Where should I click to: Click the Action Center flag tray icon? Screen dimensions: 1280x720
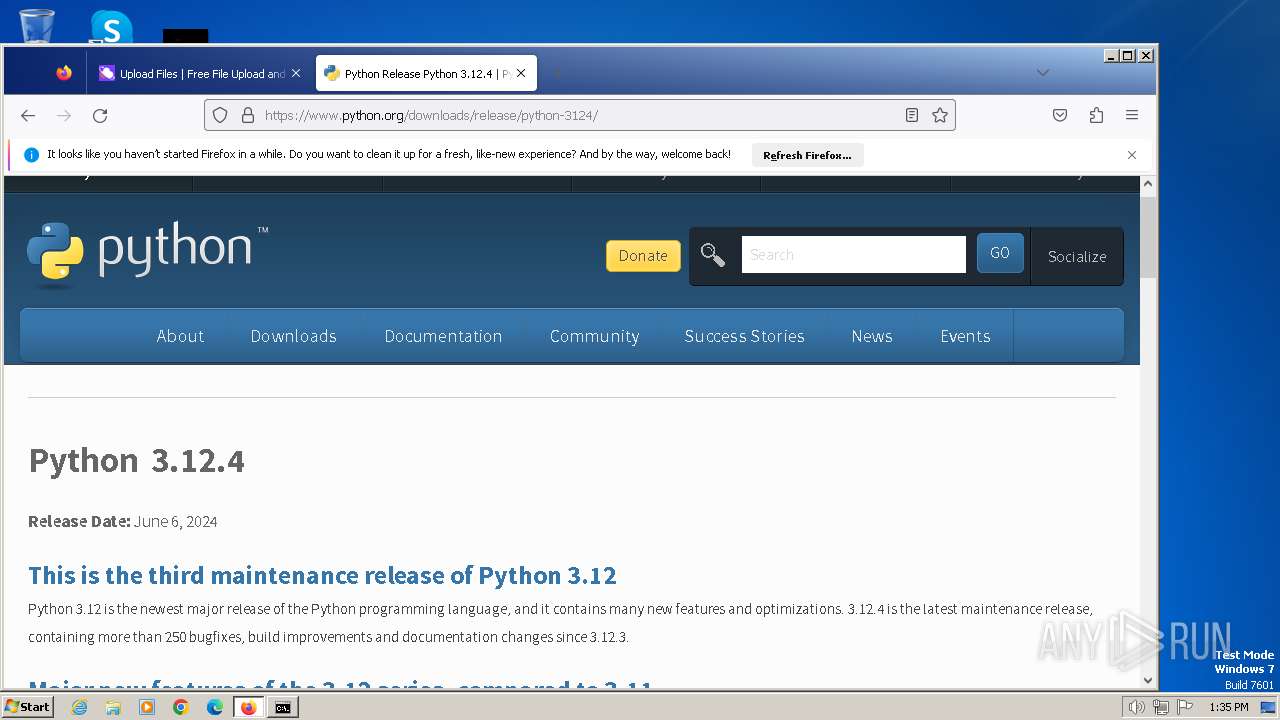[x=1184, y=707]
